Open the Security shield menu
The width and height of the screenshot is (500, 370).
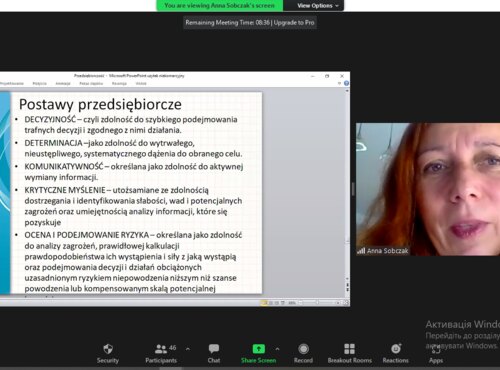pyautogui.click(x=108, y=354)
